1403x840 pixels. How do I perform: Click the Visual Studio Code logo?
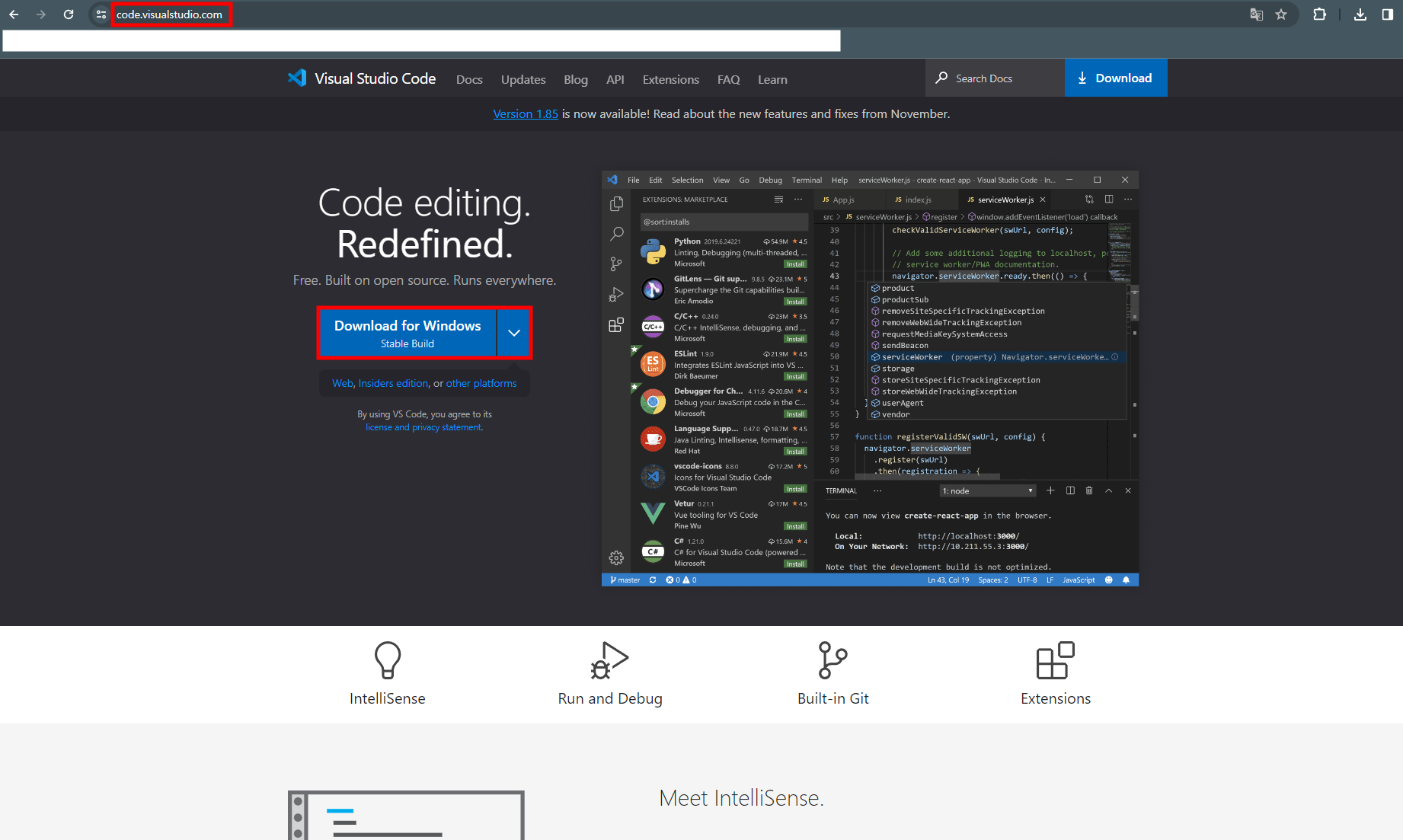point(297,78)
